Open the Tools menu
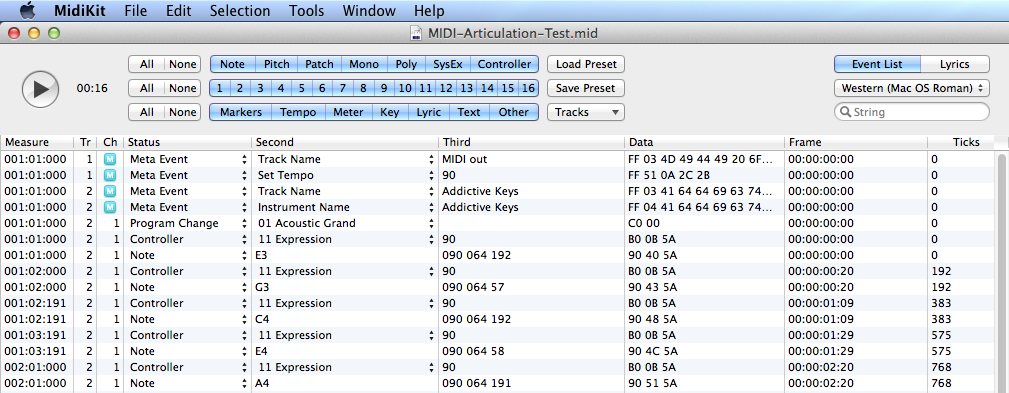1009x393 pixels. [306, 11]
